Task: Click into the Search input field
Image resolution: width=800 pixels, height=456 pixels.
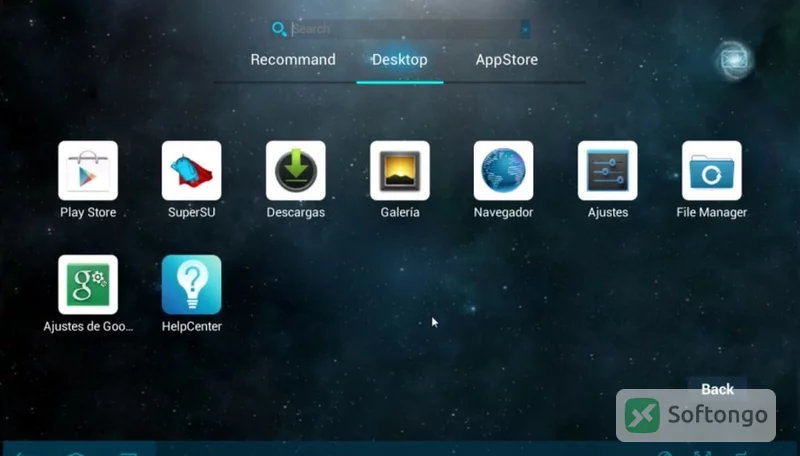Action: click(x=405, y=29)
